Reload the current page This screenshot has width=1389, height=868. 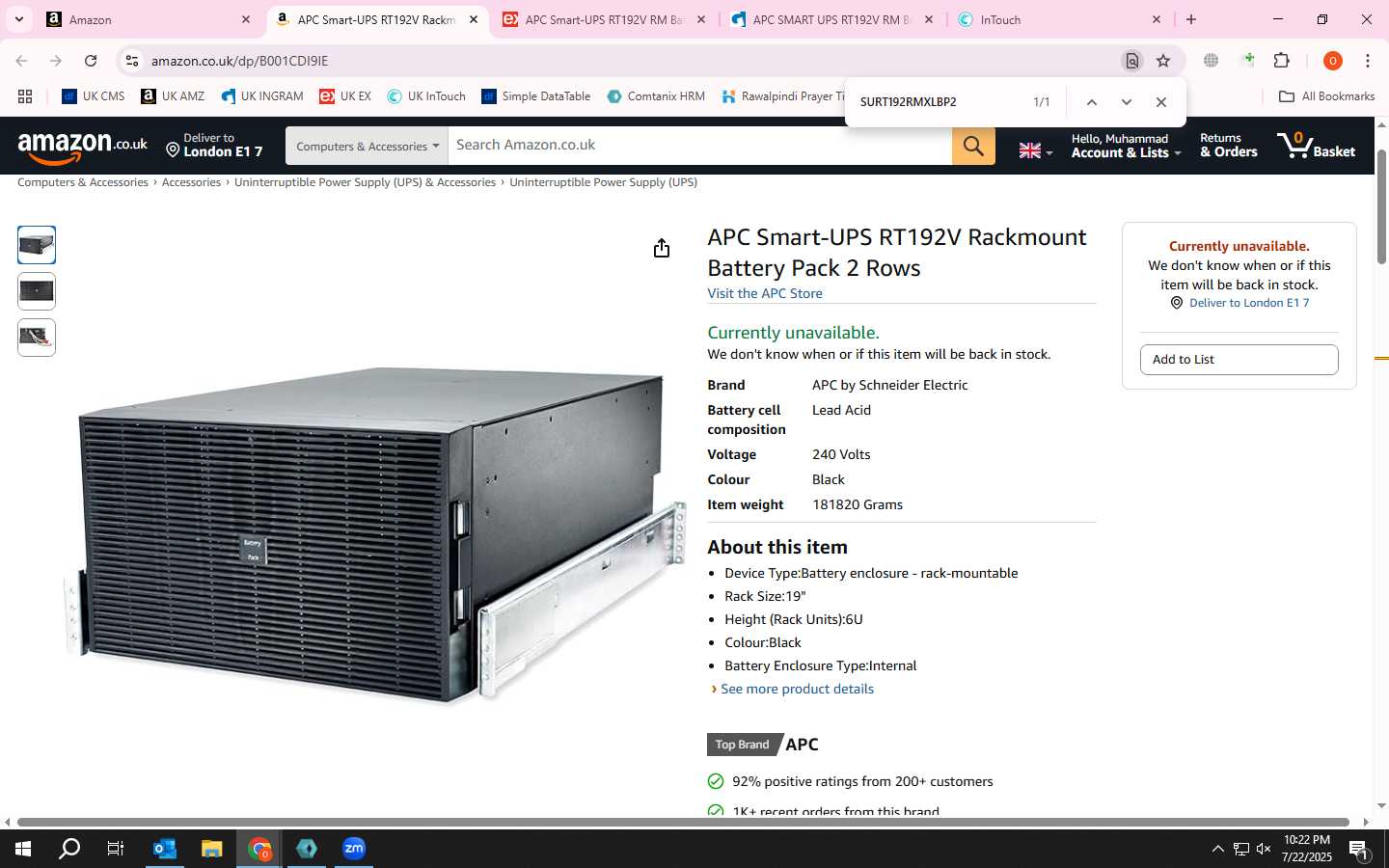tap(91, 61)
